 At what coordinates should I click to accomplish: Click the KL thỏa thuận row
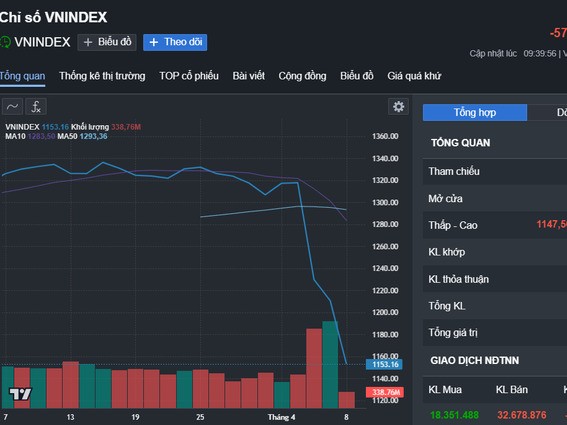(x=495, y=279)
